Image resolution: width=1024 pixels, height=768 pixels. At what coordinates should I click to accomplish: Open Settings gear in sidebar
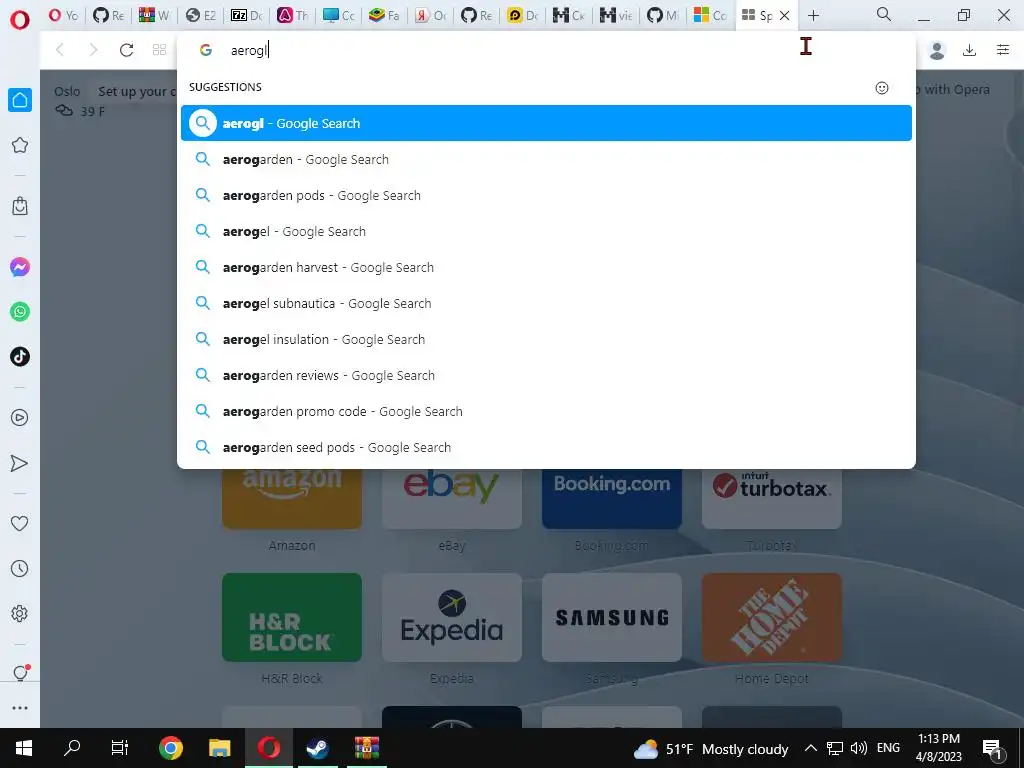pos(20,613)
